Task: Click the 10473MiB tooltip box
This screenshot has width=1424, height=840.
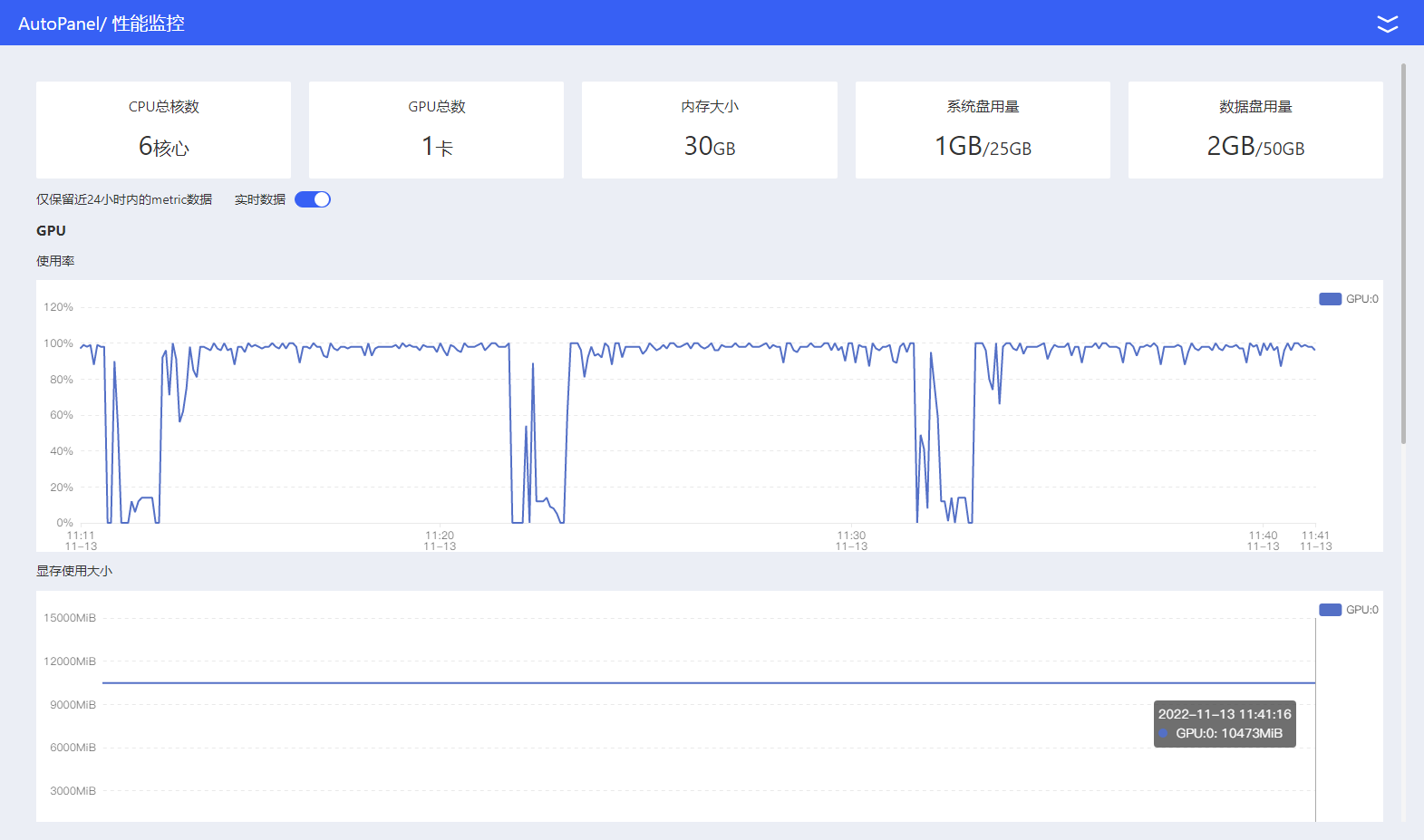Action: [1225, 724]
